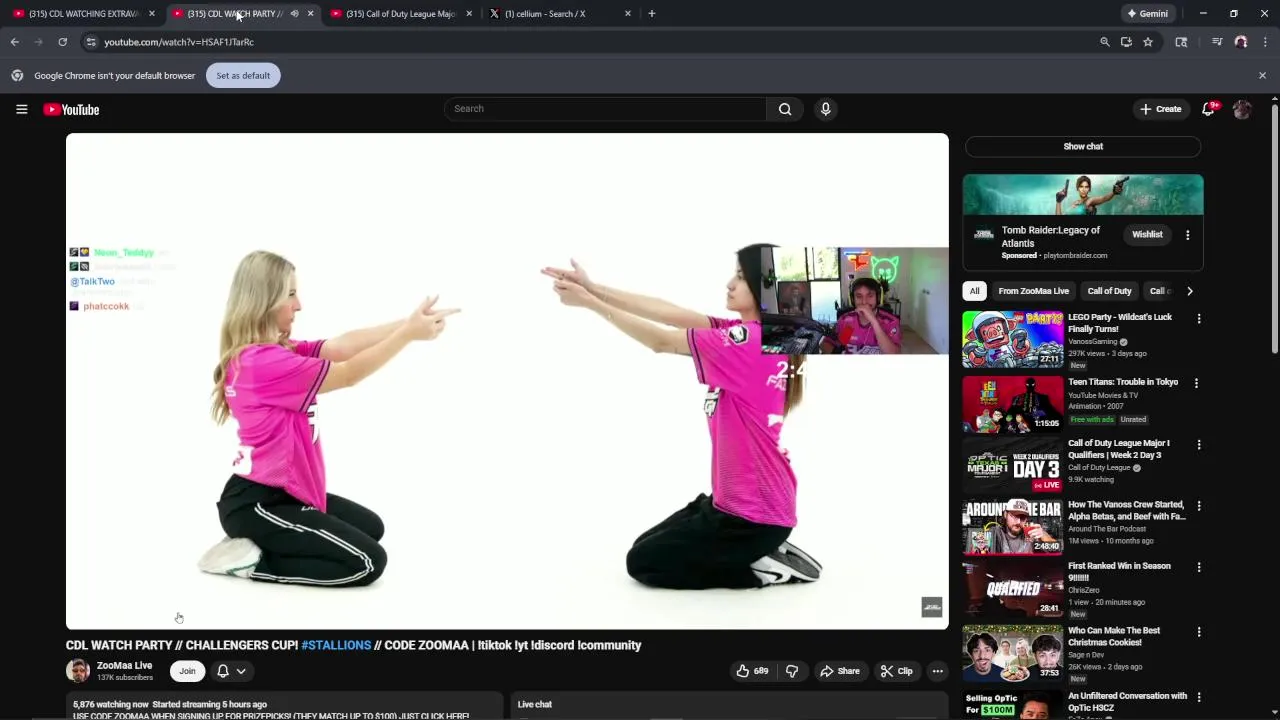Image resolution: width=1280 pixels, height=720 pixels.
Task: Open the media controls toolbar icon
Action: pyautogui.click(x=1217, y=42)
